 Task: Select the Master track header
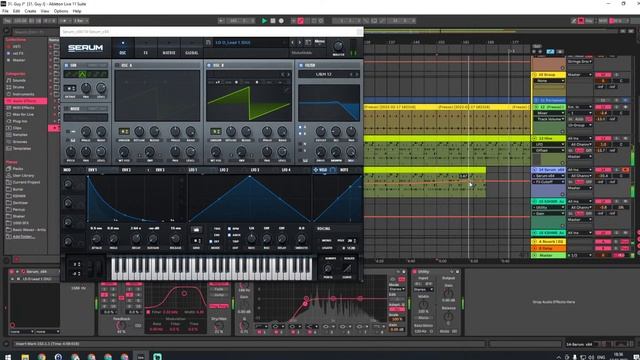pos(549,256)
